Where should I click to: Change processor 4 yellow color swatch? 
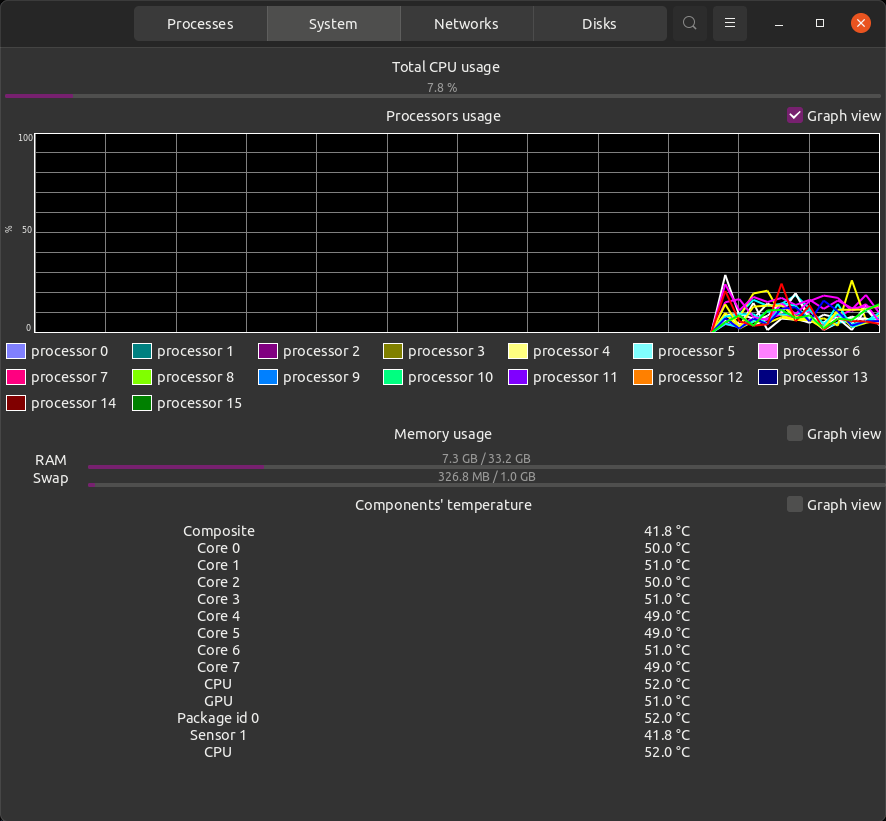518,351
